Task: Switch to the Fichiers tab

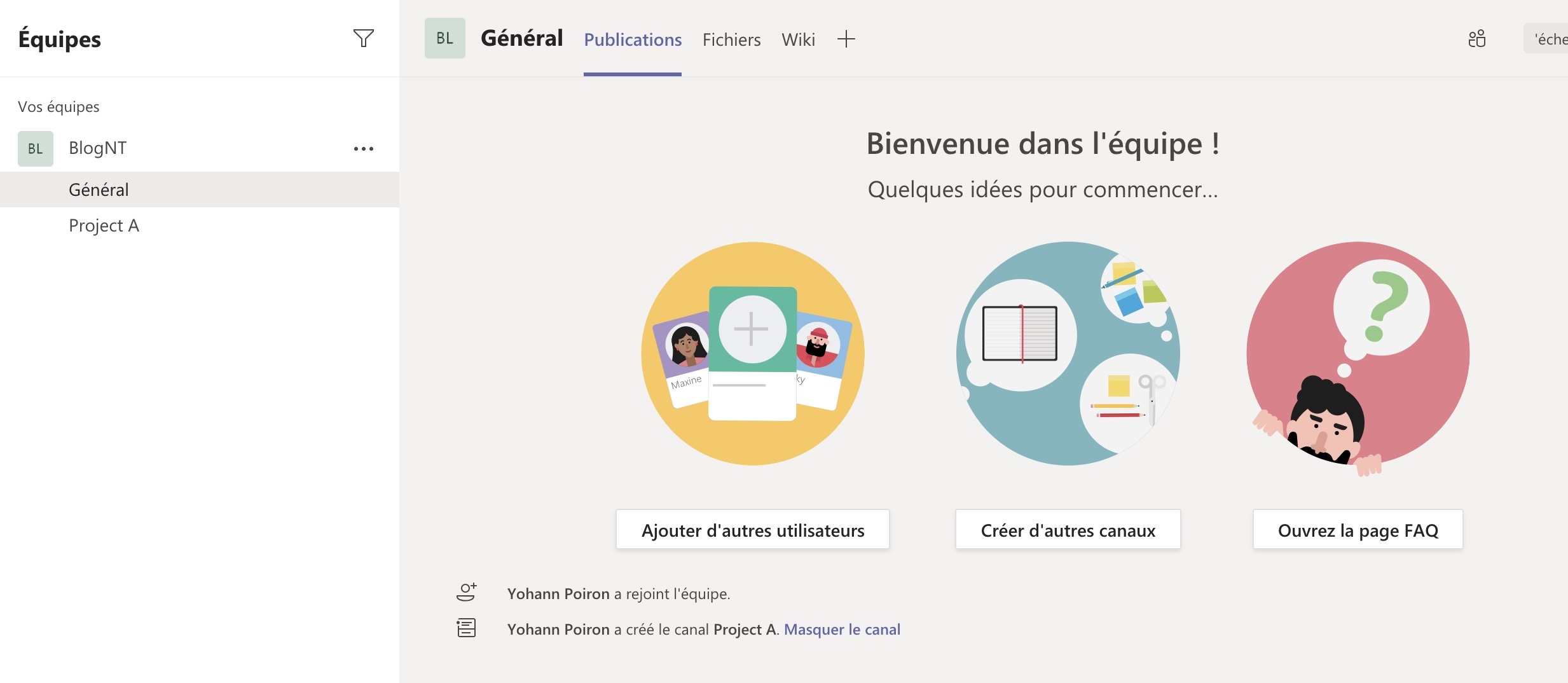Action: pyautogui.click(x=731, y=39)
